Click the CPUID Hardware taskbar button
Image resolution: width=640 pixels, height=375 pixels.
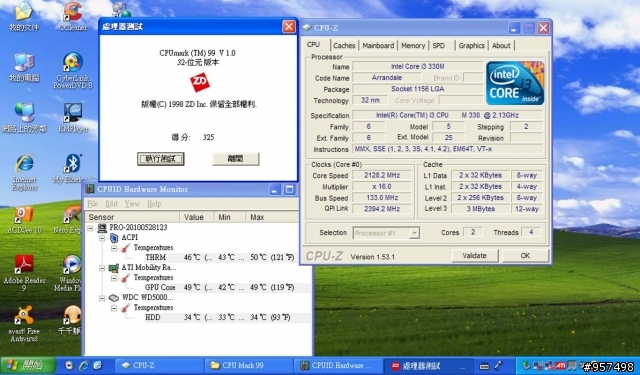tap(338, 366)
